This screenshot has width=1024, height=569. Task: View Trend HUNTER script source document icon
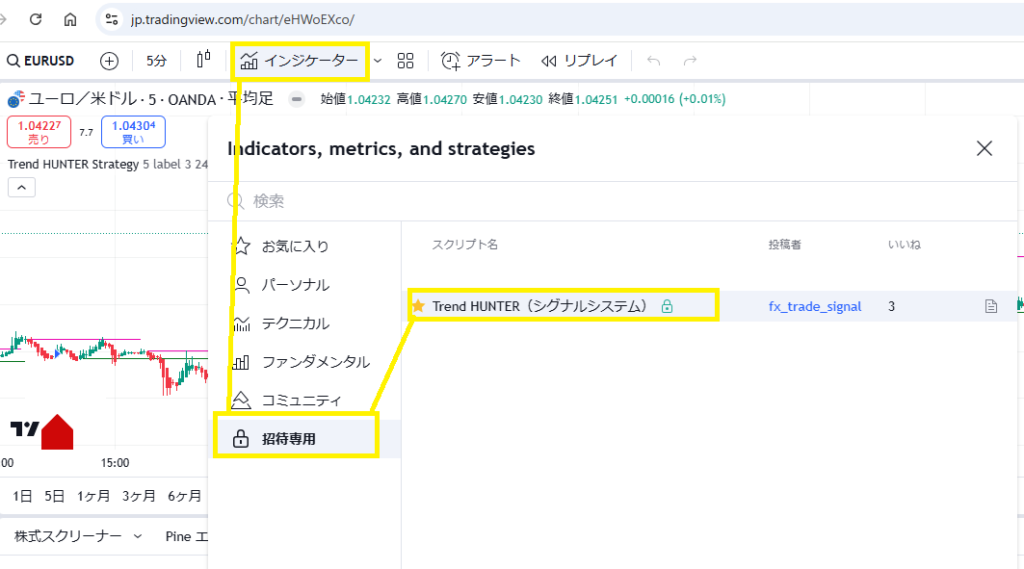coord(991,306)
